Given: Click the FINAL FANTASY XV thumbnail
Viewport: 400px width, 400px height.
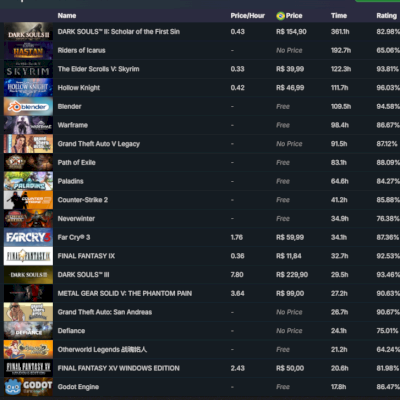Looking at the screenshot, I should (x=28, y=368).
